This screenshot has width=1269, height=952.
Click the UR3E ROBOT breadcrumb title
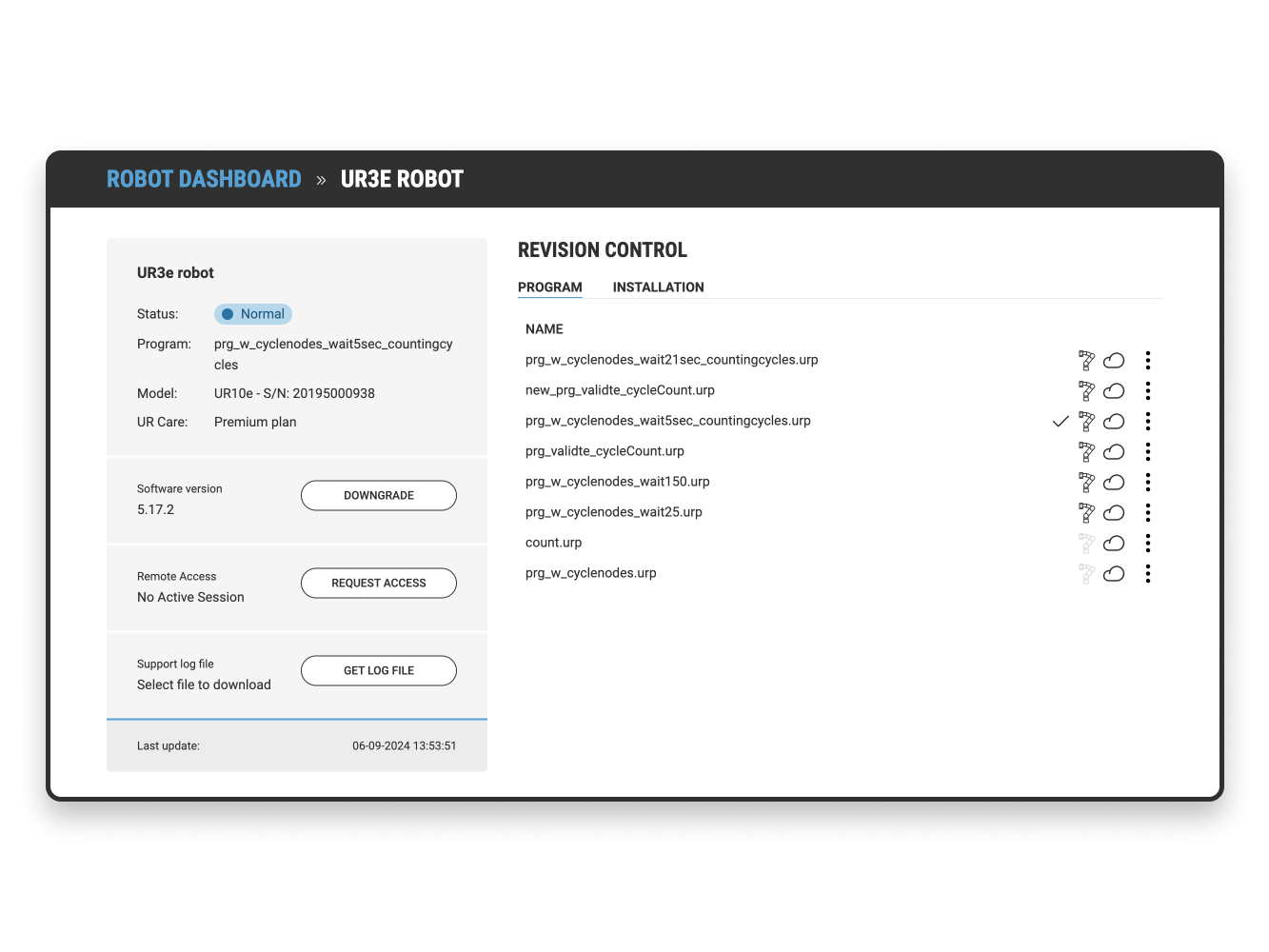402,179
